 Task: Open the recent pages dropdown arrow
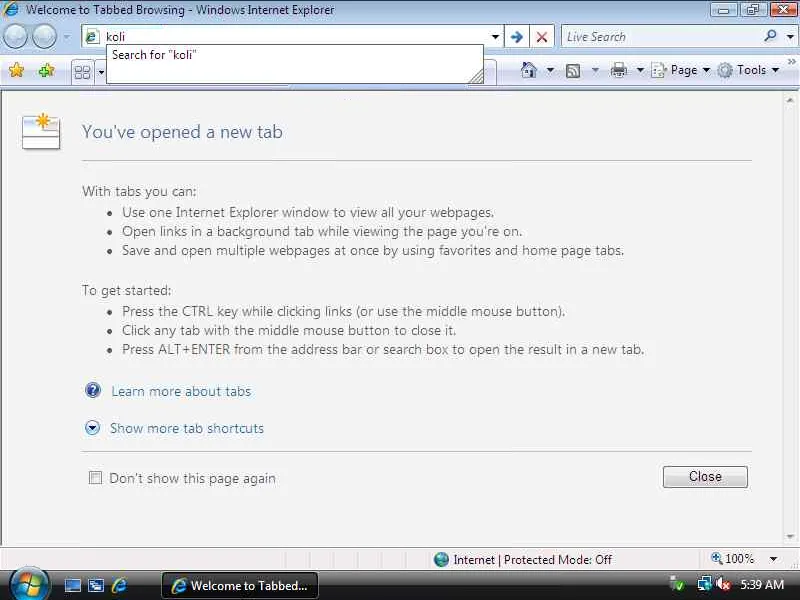pyautogui.click(x=66, y=37)
